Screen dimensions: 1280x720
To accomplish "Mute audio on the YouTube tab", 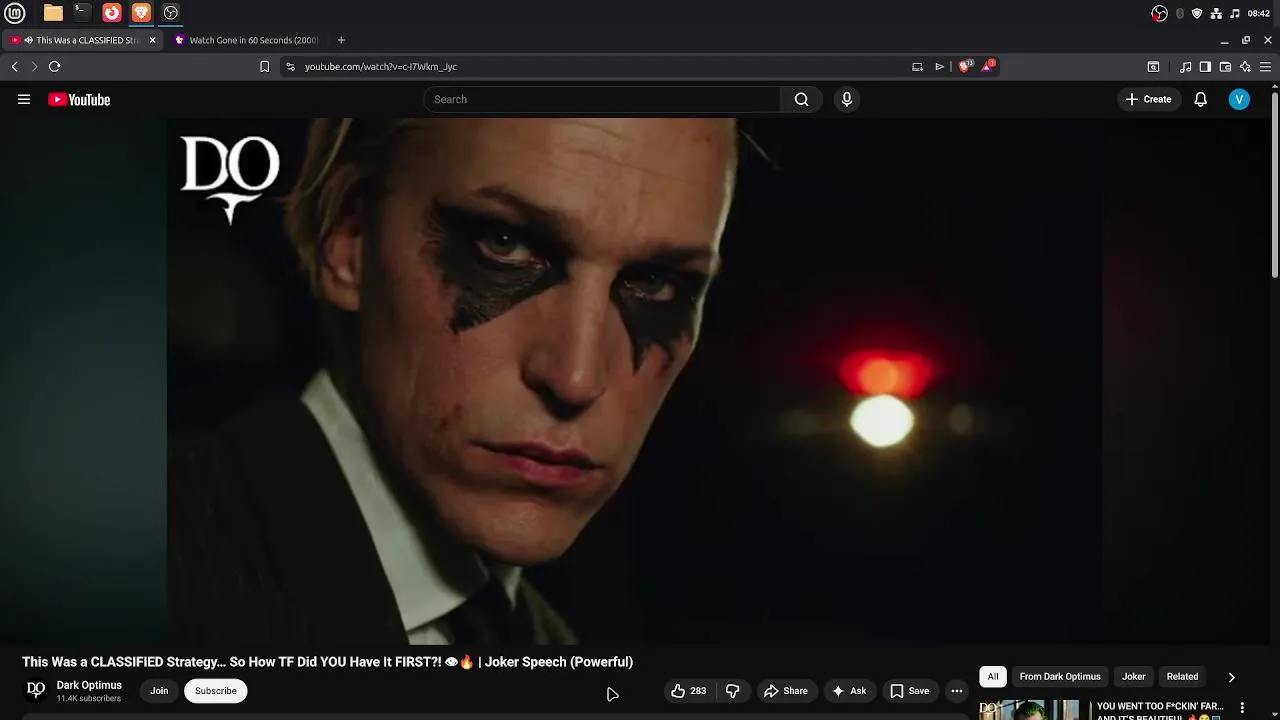I will tap(28, 40).
